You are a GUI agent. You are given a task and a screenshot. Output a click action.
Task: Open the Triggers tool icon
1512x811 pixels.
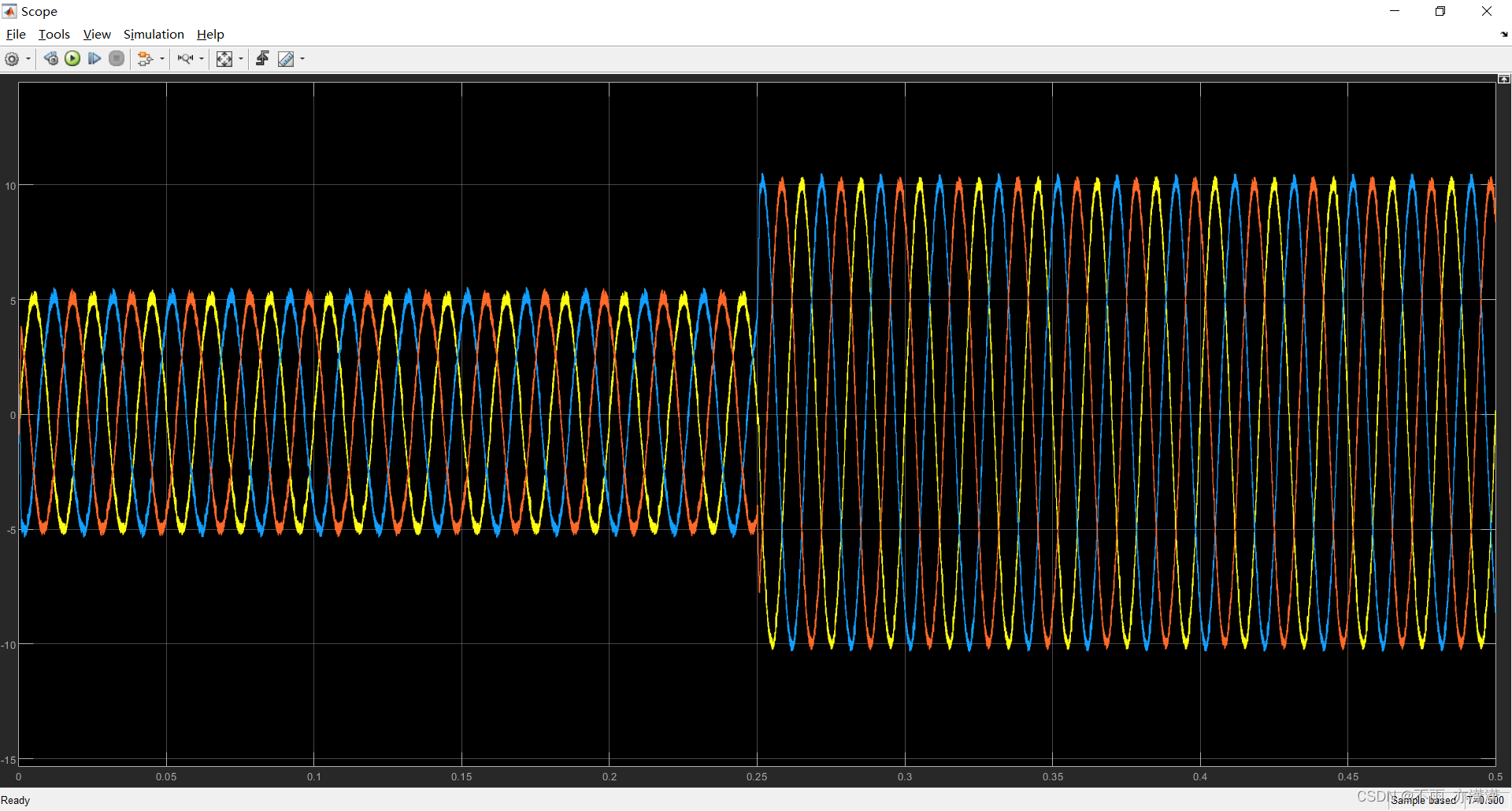[x=262, y=59]
